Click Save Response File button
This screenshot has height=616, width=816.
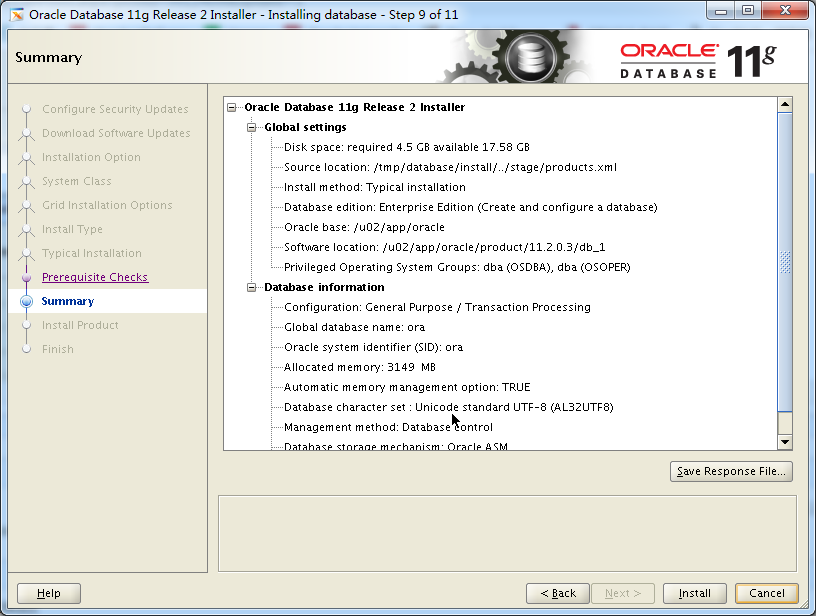731,471
